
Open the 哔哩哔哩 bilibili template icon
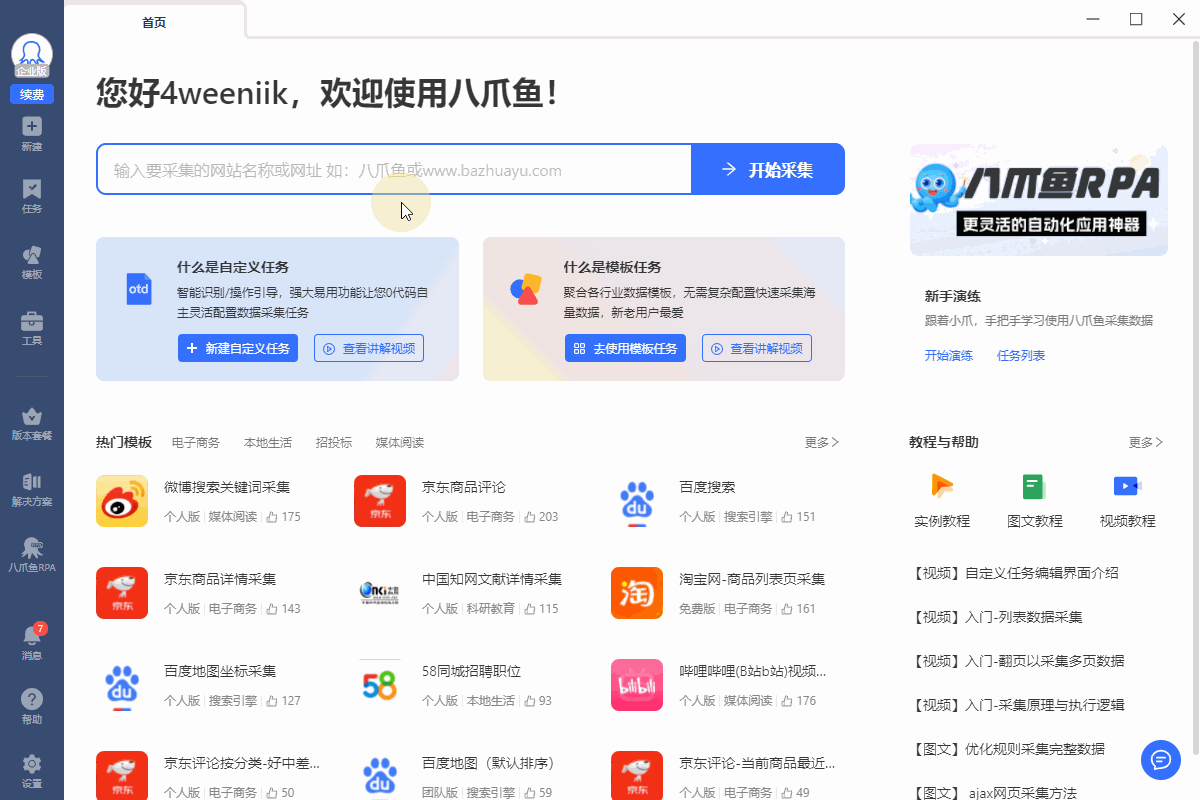(x=637, y=685)
